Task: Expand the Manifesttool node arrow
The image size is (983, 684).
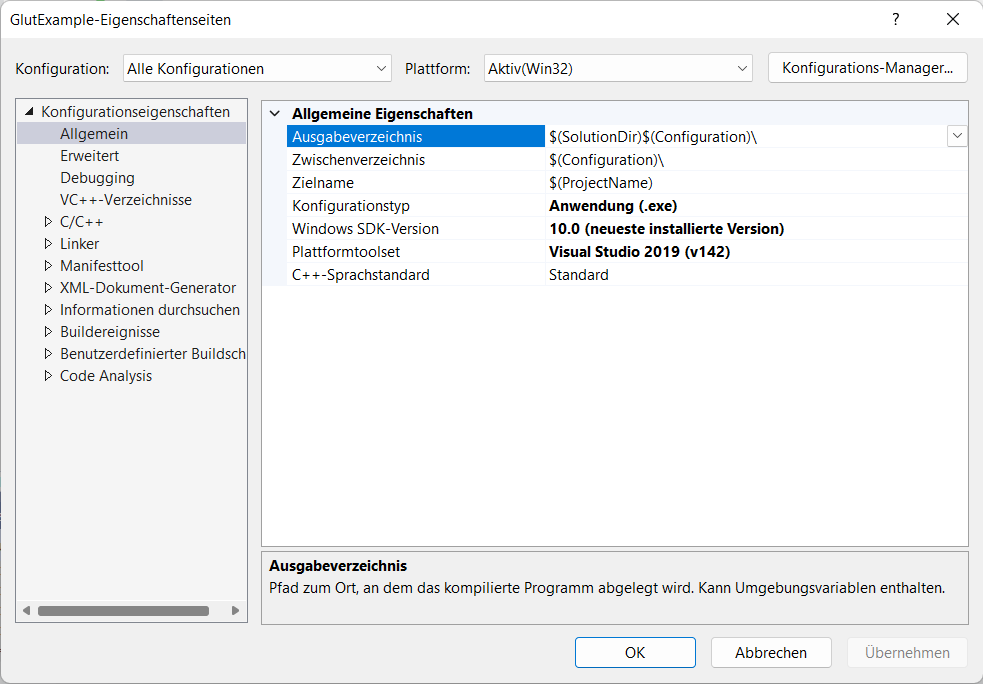Action: click(48, 265)
